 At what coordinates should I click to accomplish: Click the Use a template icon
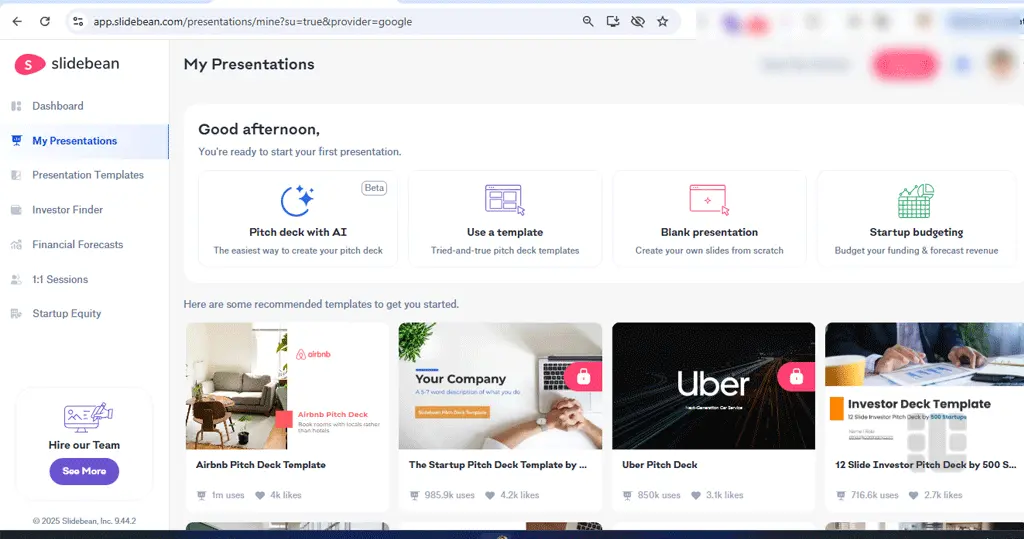tap(504, 199)
